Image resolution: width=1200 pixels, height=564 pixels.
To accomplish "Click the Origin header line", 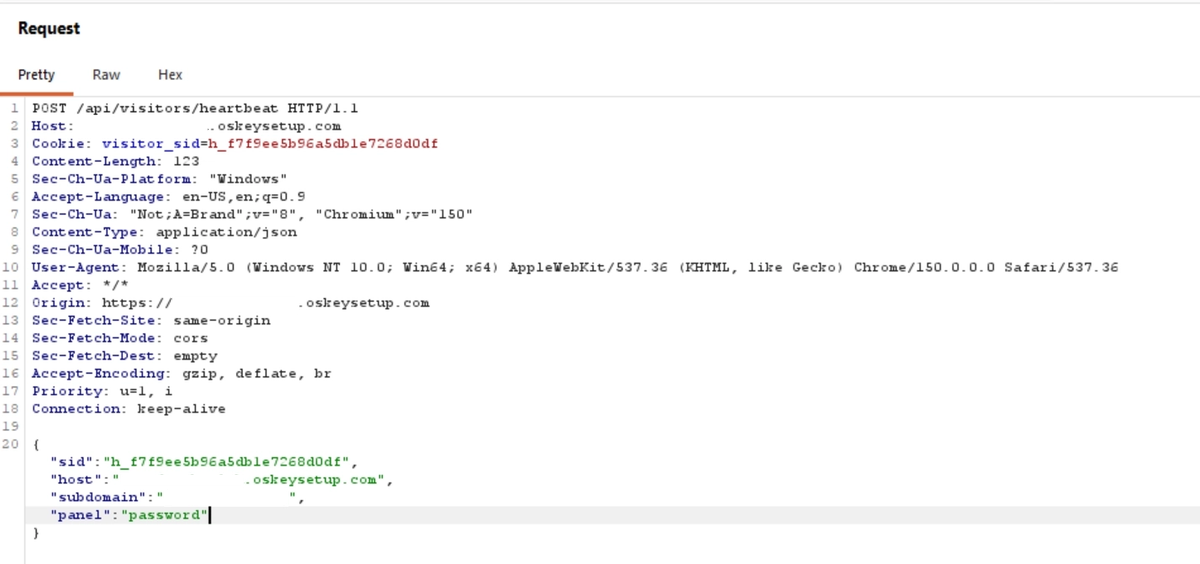I will coord(230,303).
